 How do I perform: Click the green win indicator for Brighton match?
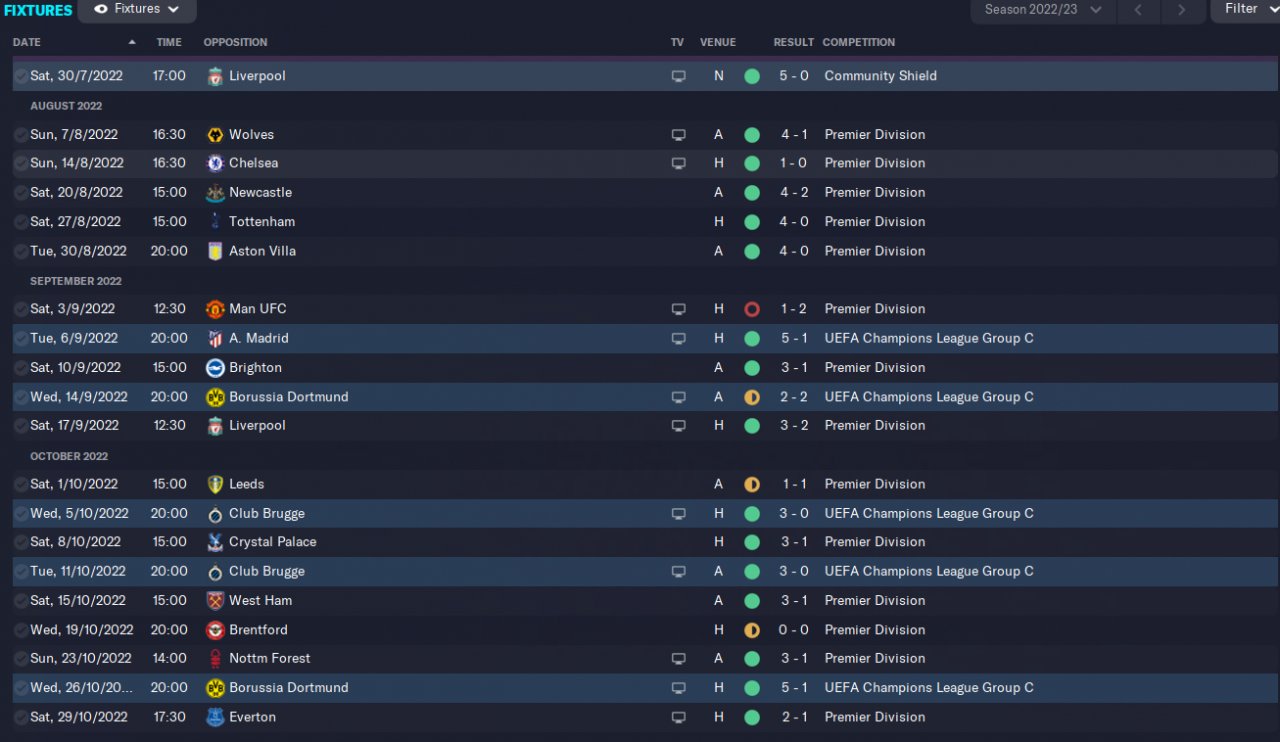pos(752,368)
